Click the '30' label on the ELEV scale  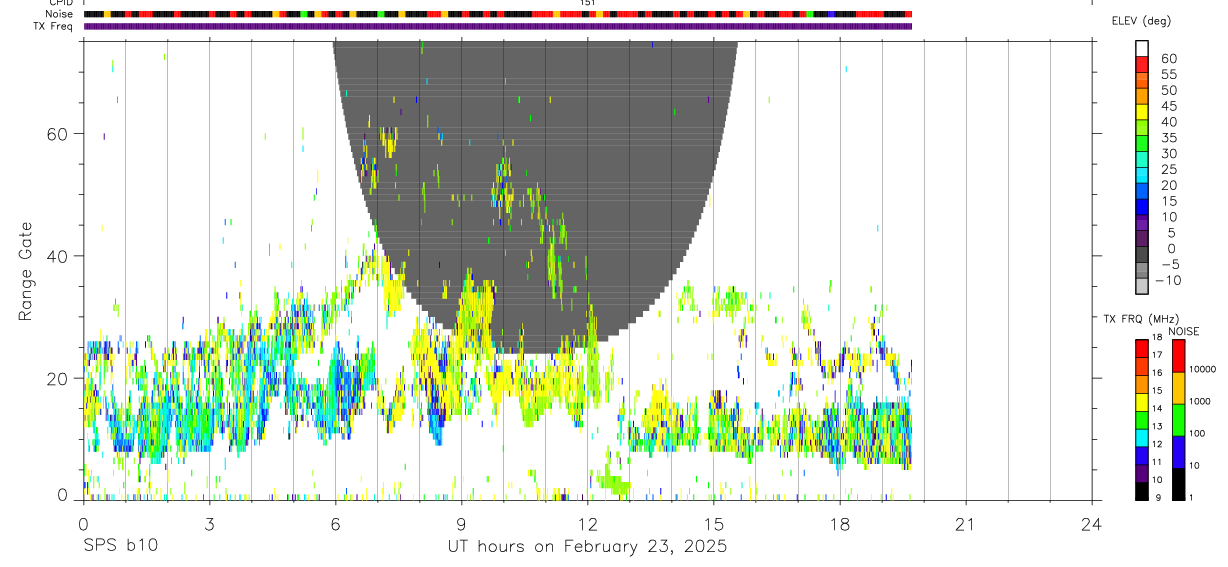(x=1168, y=154)
